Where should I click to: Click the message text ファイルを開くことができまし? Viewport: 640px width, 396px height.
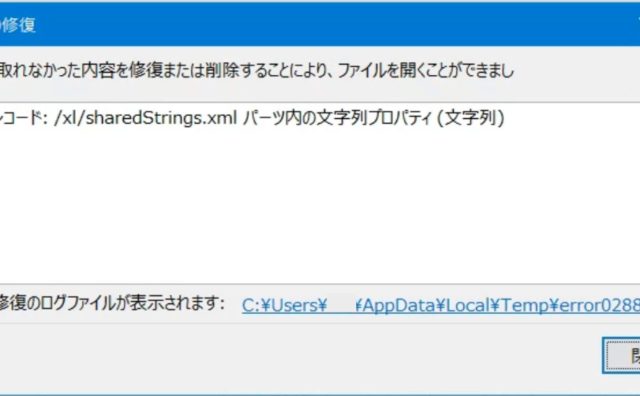(426, 71)
